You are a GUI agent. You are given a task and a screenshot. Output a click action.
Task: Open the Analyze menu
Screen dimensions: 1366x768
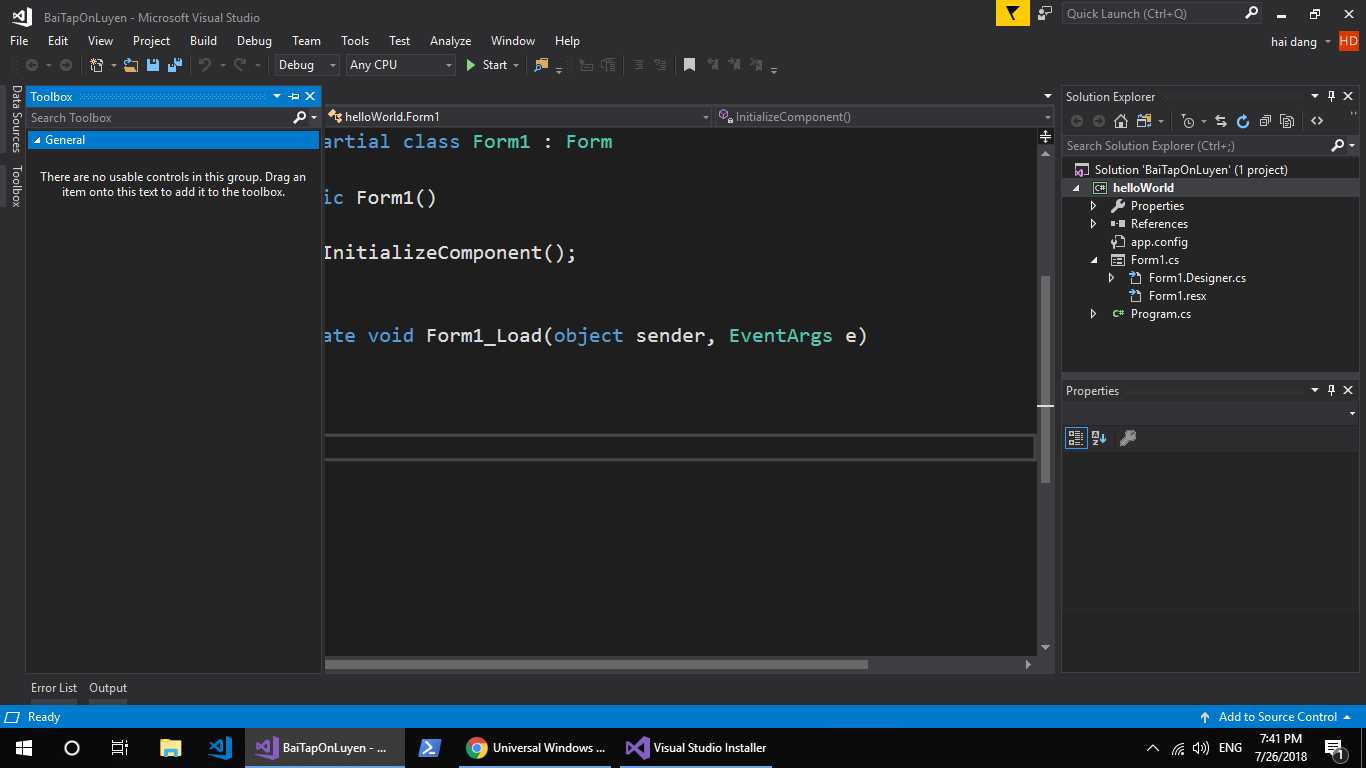pos(450,41)
